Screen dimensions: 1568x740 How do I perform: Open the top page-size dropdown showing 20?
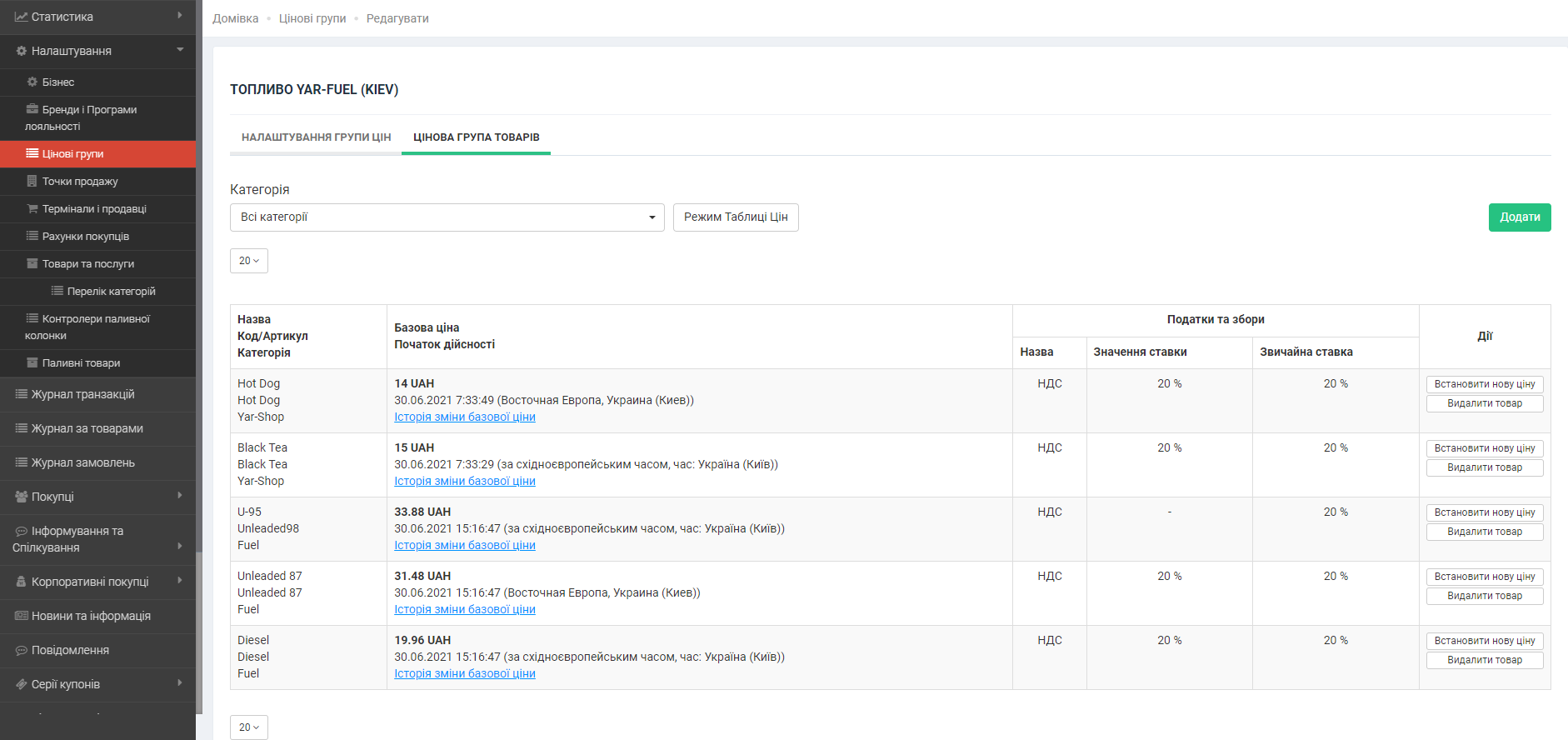click(x=248, y=261)
